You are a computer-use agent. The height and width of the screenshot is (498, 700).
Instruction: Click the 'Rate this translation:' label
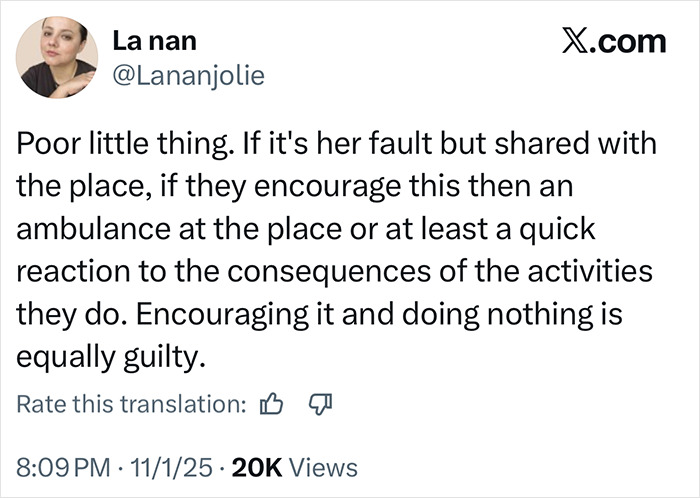[131, 404]
